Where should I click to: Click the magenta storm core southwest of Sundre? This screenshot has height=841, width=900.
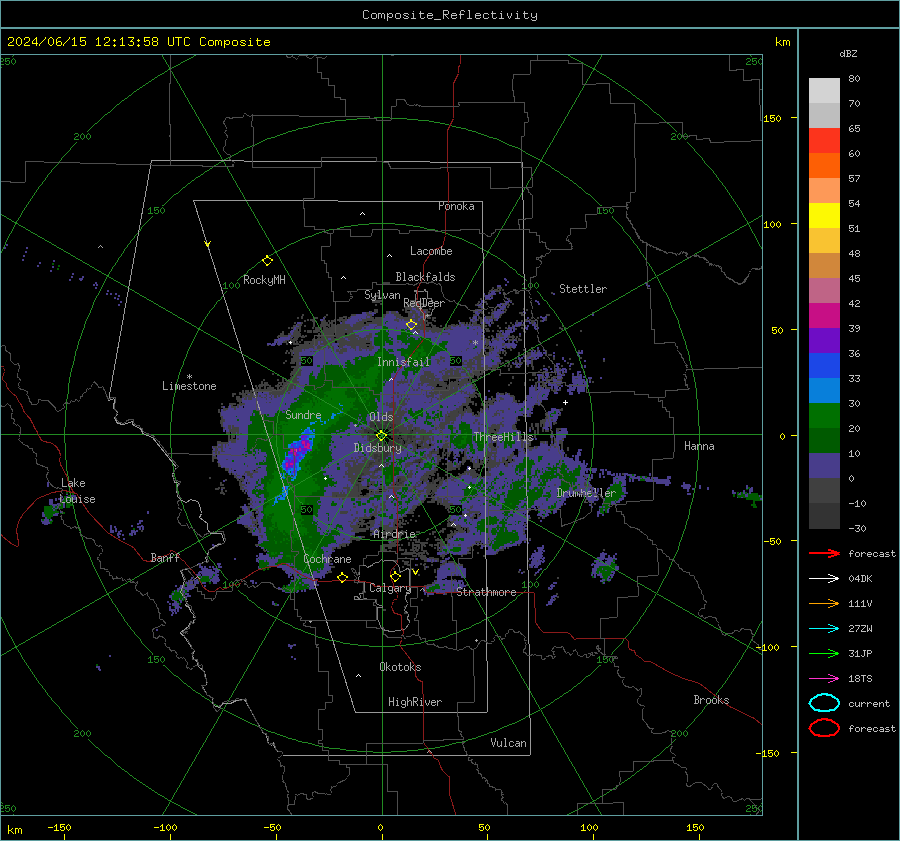point(298,450)
